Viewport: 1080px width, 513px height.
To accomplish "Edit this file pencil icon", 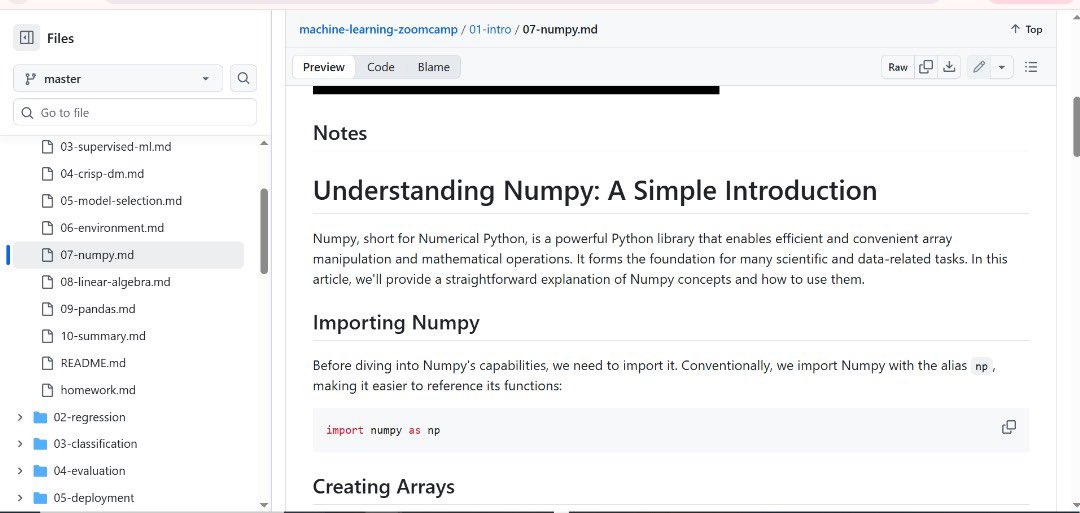I will tap(979, 67).
